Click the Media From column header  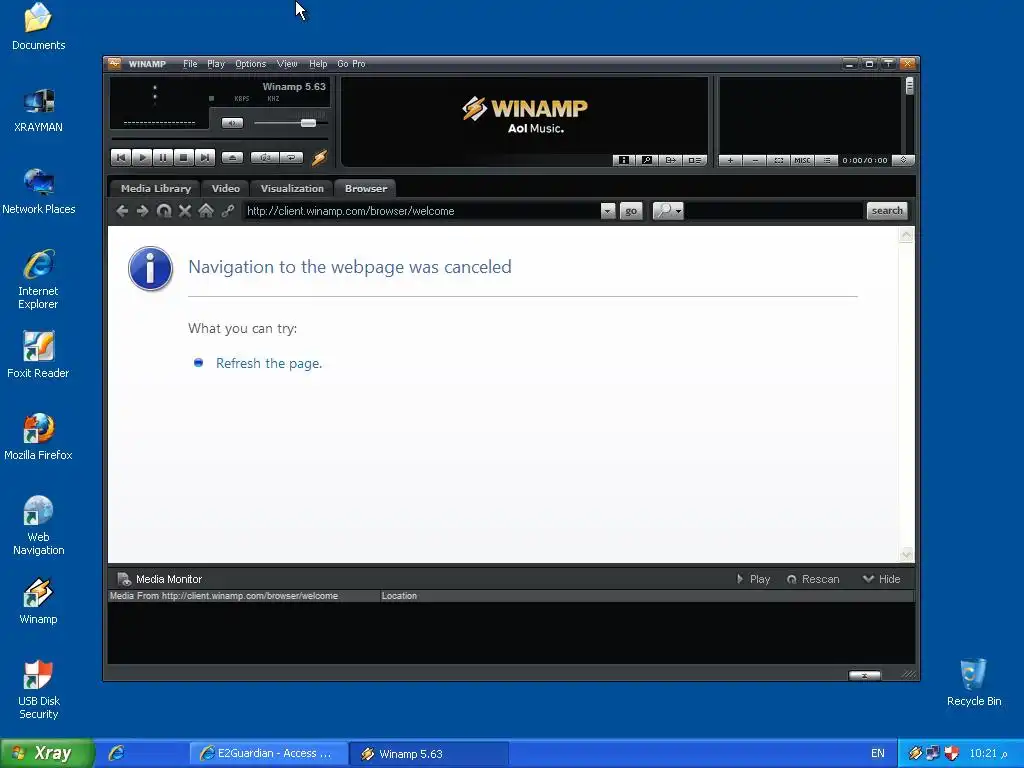point(244,596)
